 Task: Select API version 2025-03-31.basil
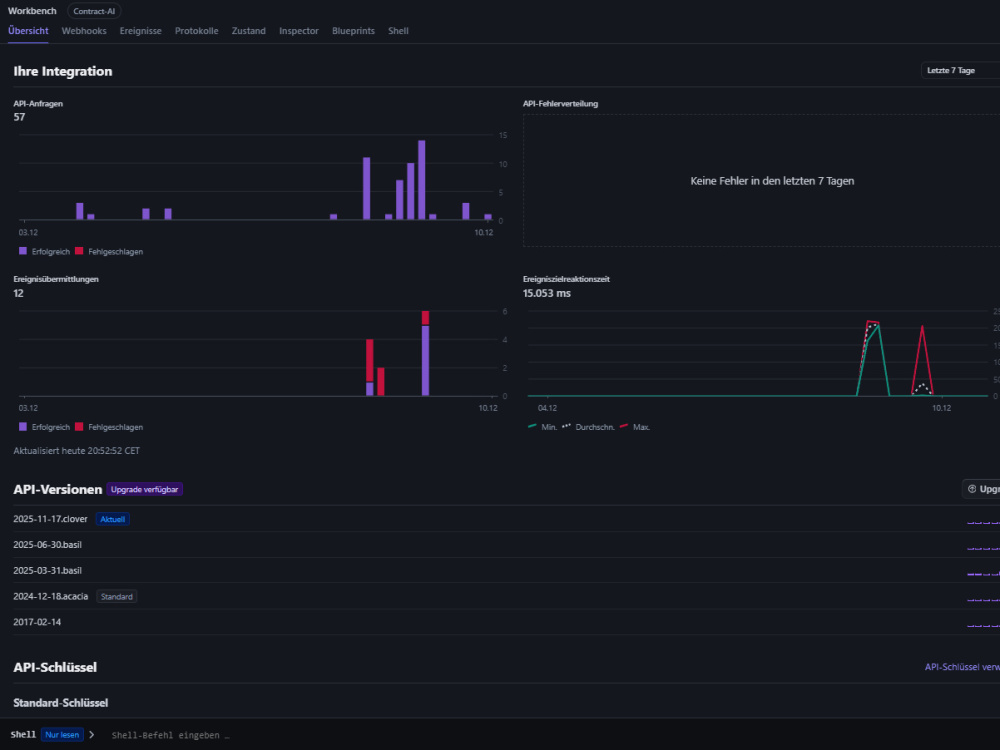pyautogui.click(x=47, y=570)
